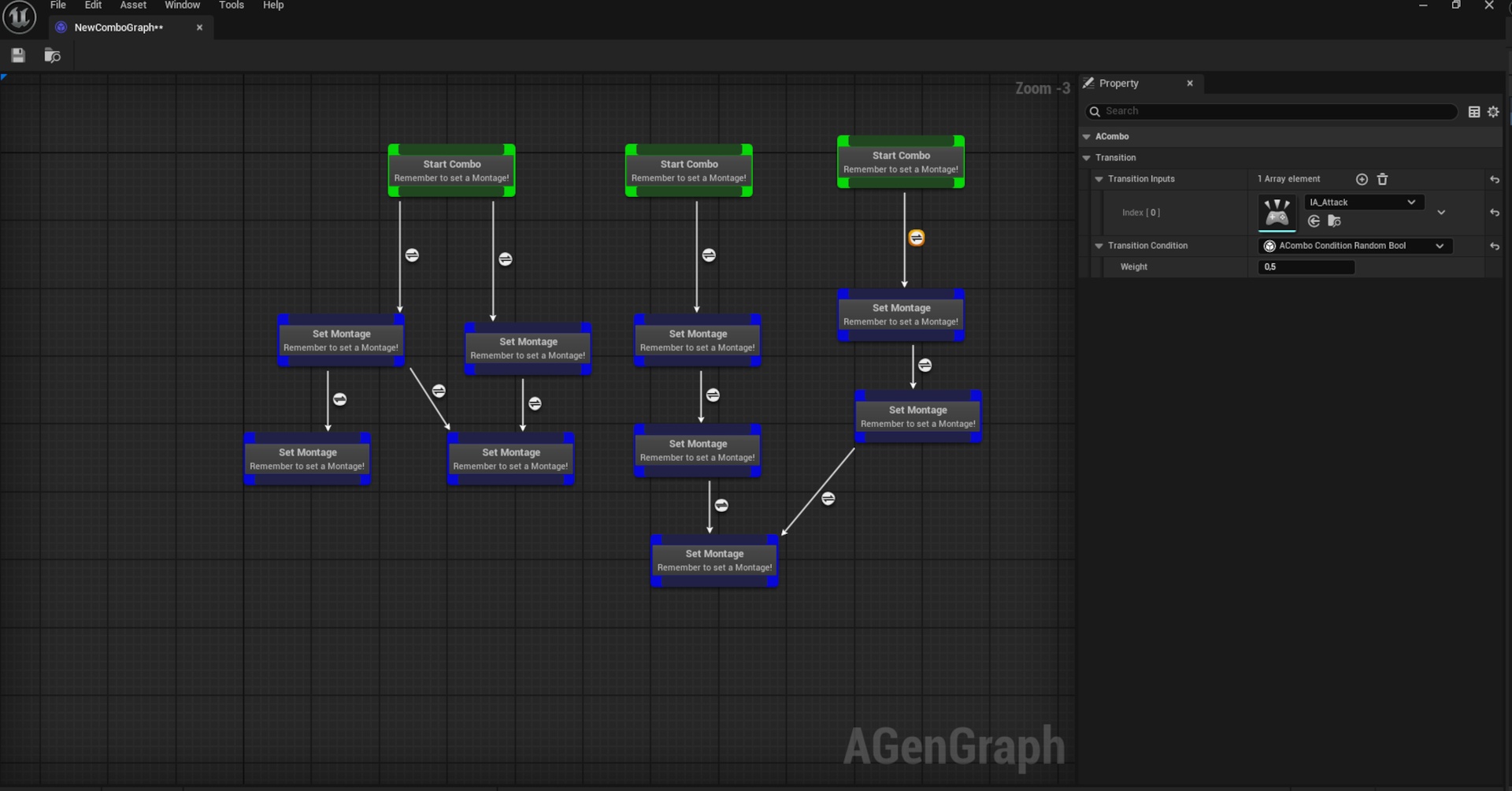Reset Index [0] value to default
Image resolution: width=1512 pixels, height=791 pixels.
(1494, 213)
